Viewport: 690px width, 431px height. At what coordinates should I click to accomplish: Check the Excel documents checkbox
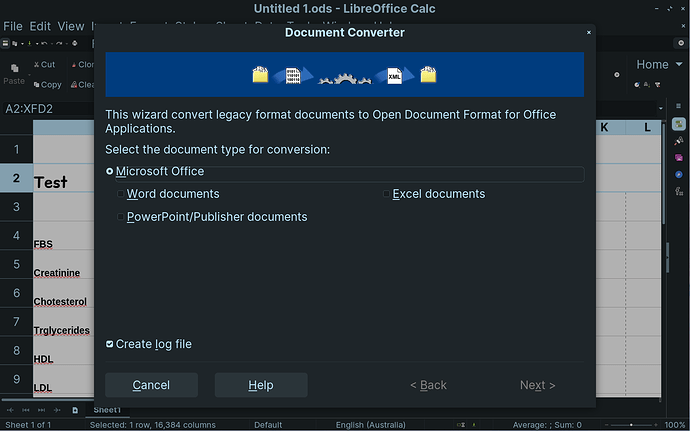click(x=386, y=194)
